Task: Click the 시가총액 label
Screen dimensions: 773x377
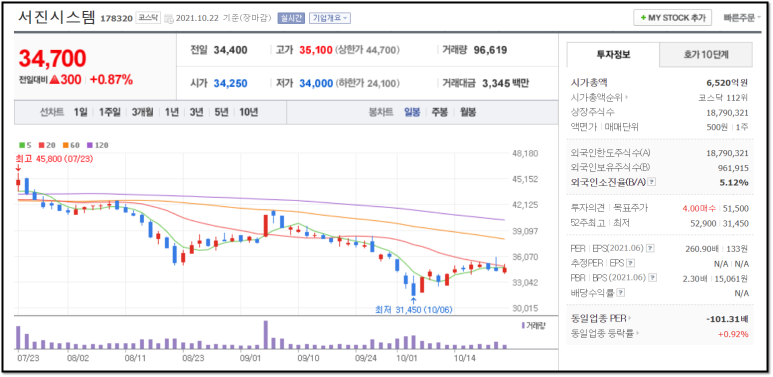Action: [590, 83]
